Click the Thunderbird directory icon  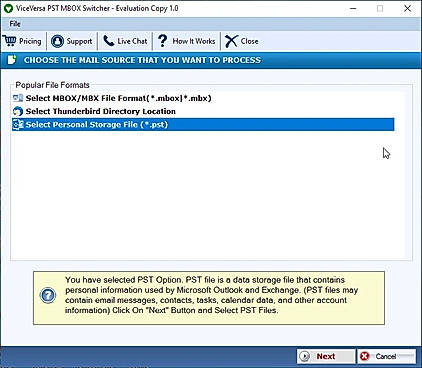tap(18, 111)
